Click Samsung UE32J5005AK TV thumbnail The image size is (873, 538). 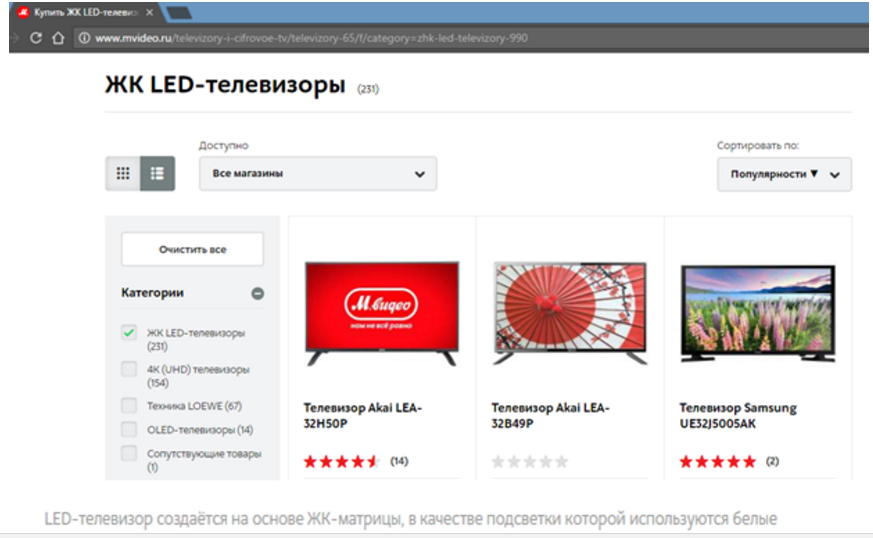pos(758,313)
